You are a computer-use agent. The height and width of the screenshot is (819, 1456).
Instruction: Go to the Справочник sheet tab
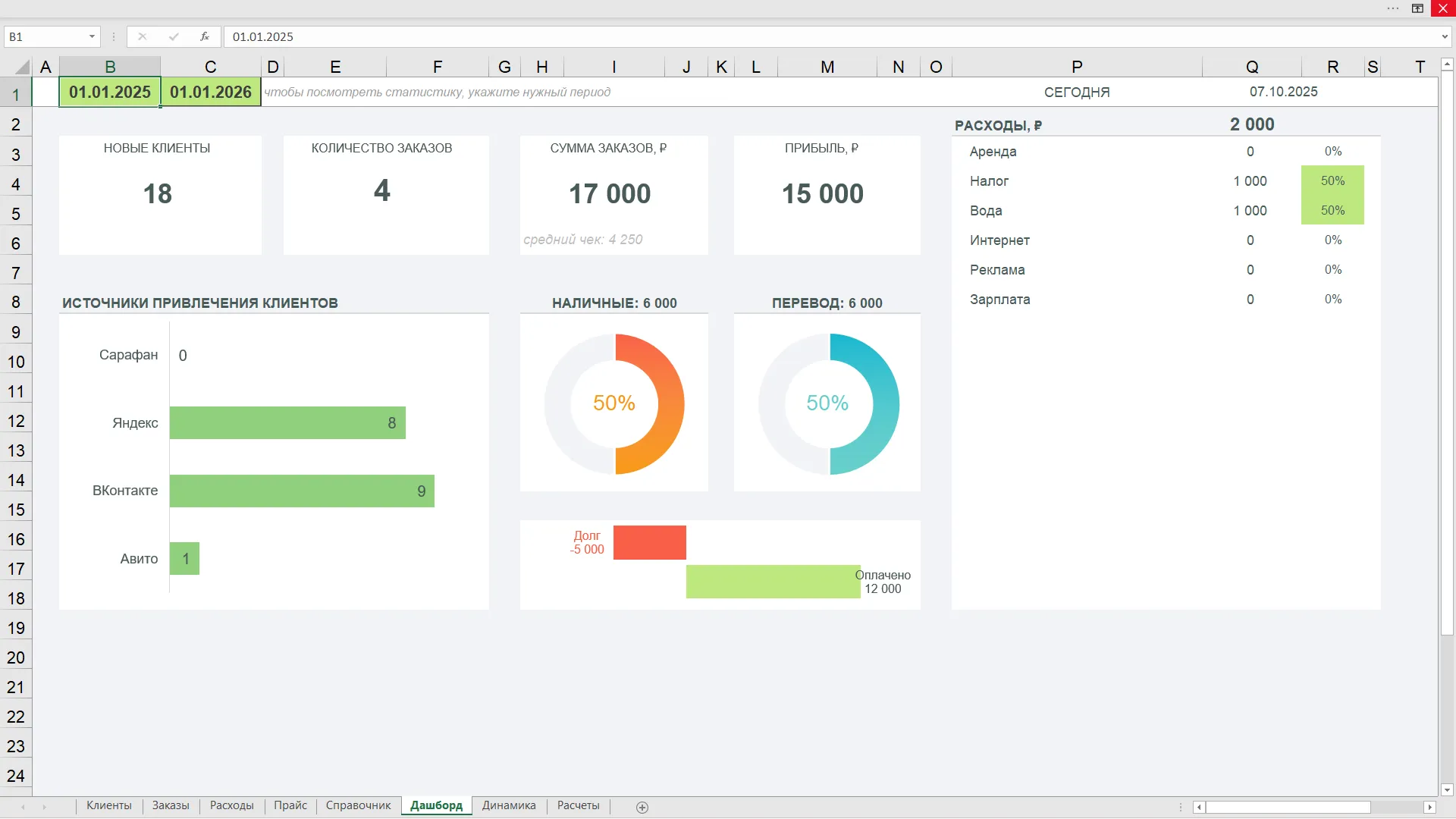point(358,805)
